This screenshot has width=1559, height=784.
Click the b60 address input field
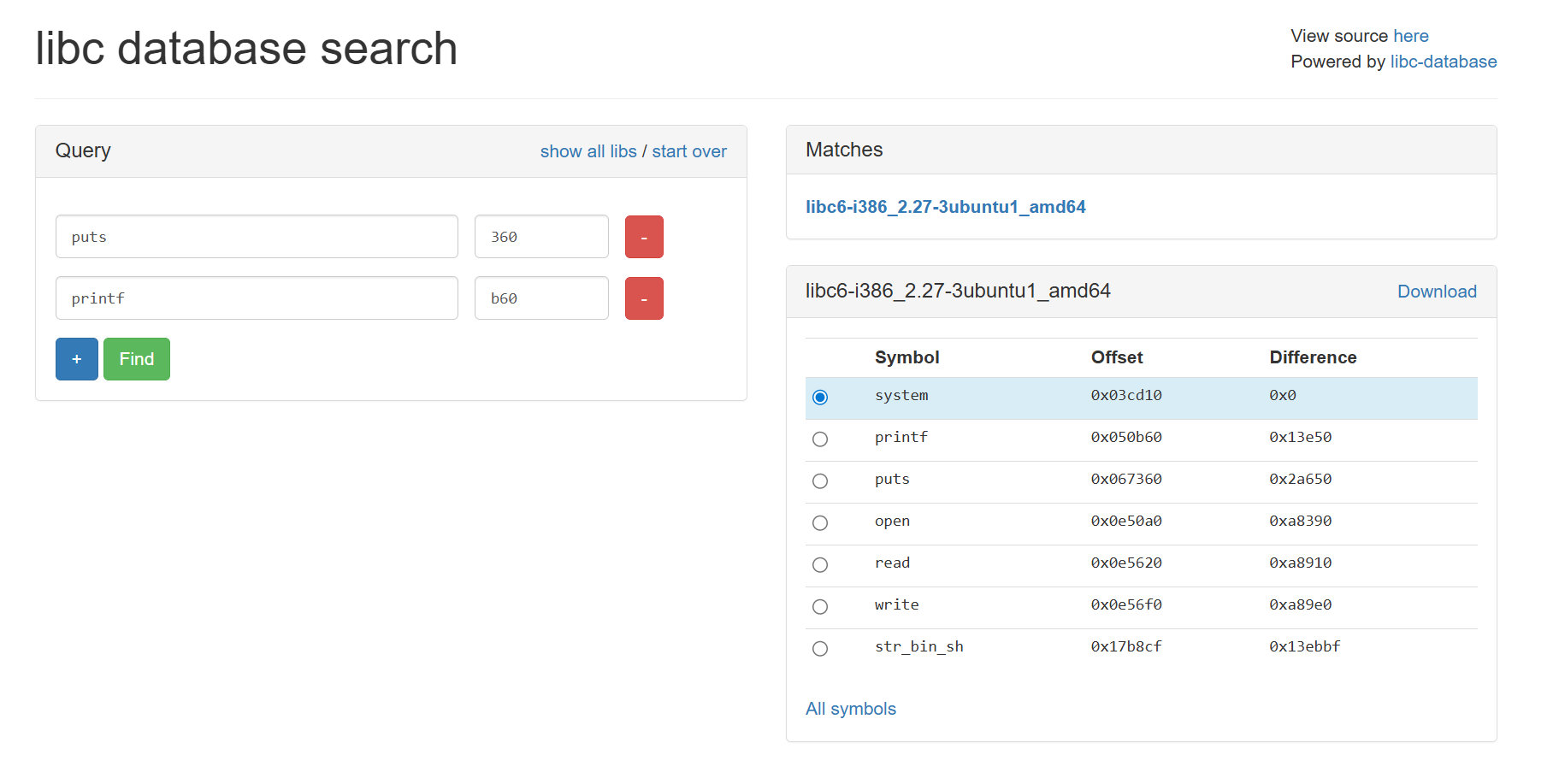pos(541,298)
